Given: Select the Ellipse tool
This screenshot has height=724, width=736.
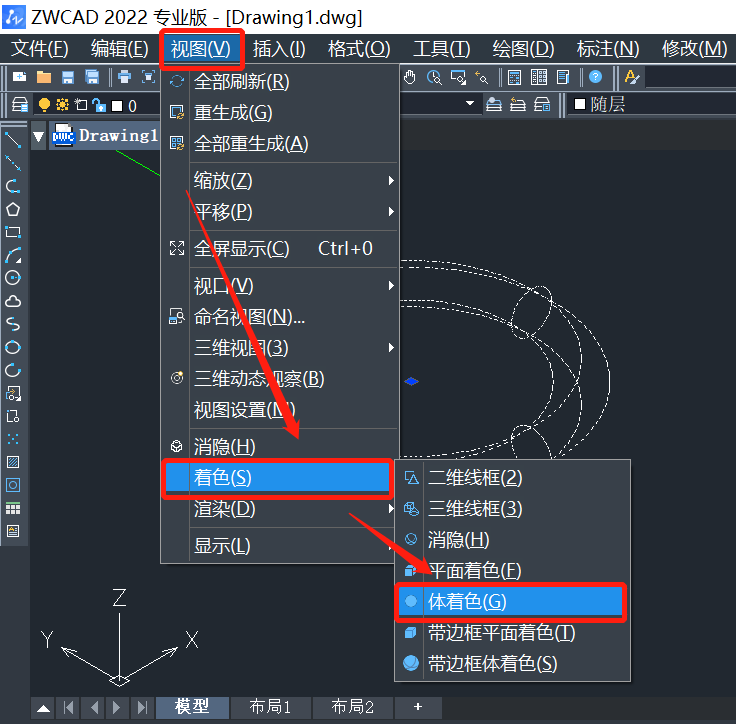Looking at the screenshot, I should coord(13,347).
